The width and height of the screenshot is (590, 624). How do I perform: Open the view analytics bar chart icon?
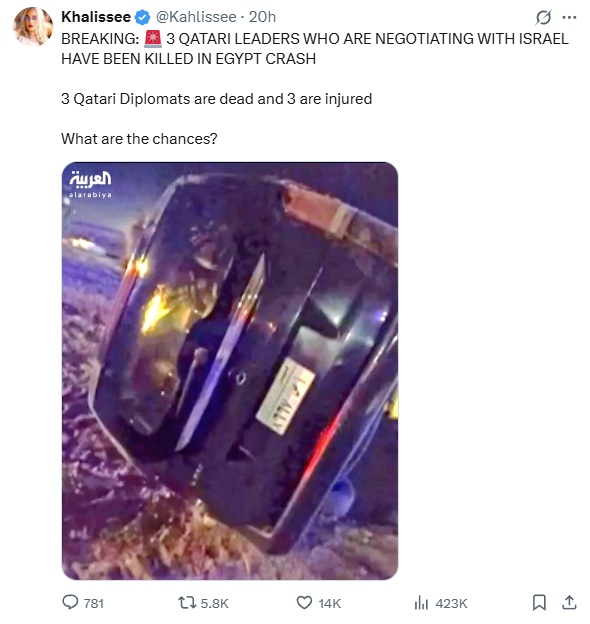pyautogui.click(x=421, y=603)
